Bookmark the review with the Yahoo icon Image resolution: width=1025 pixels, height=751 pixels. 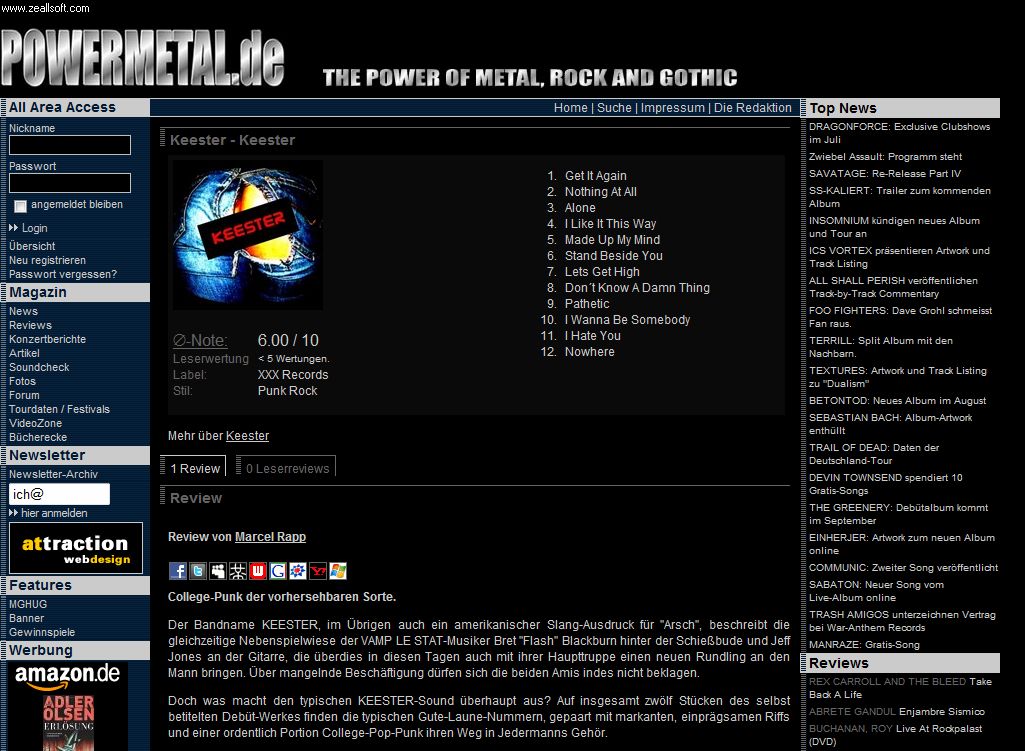click(x=318, y=571)
